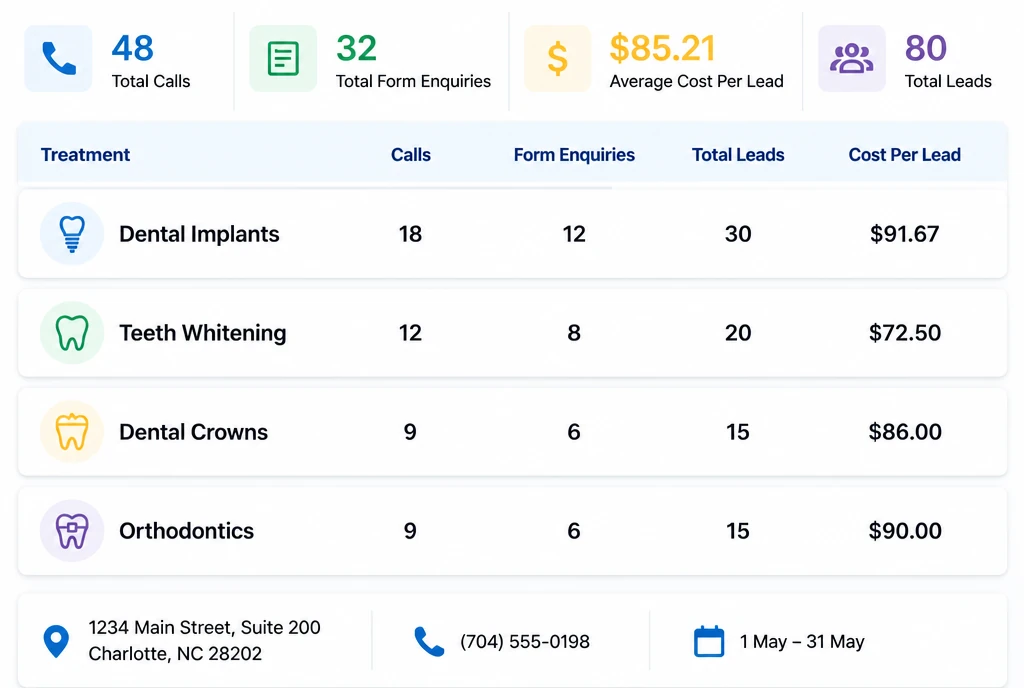Click the purple people icon for Total Leads

[852, 59]
